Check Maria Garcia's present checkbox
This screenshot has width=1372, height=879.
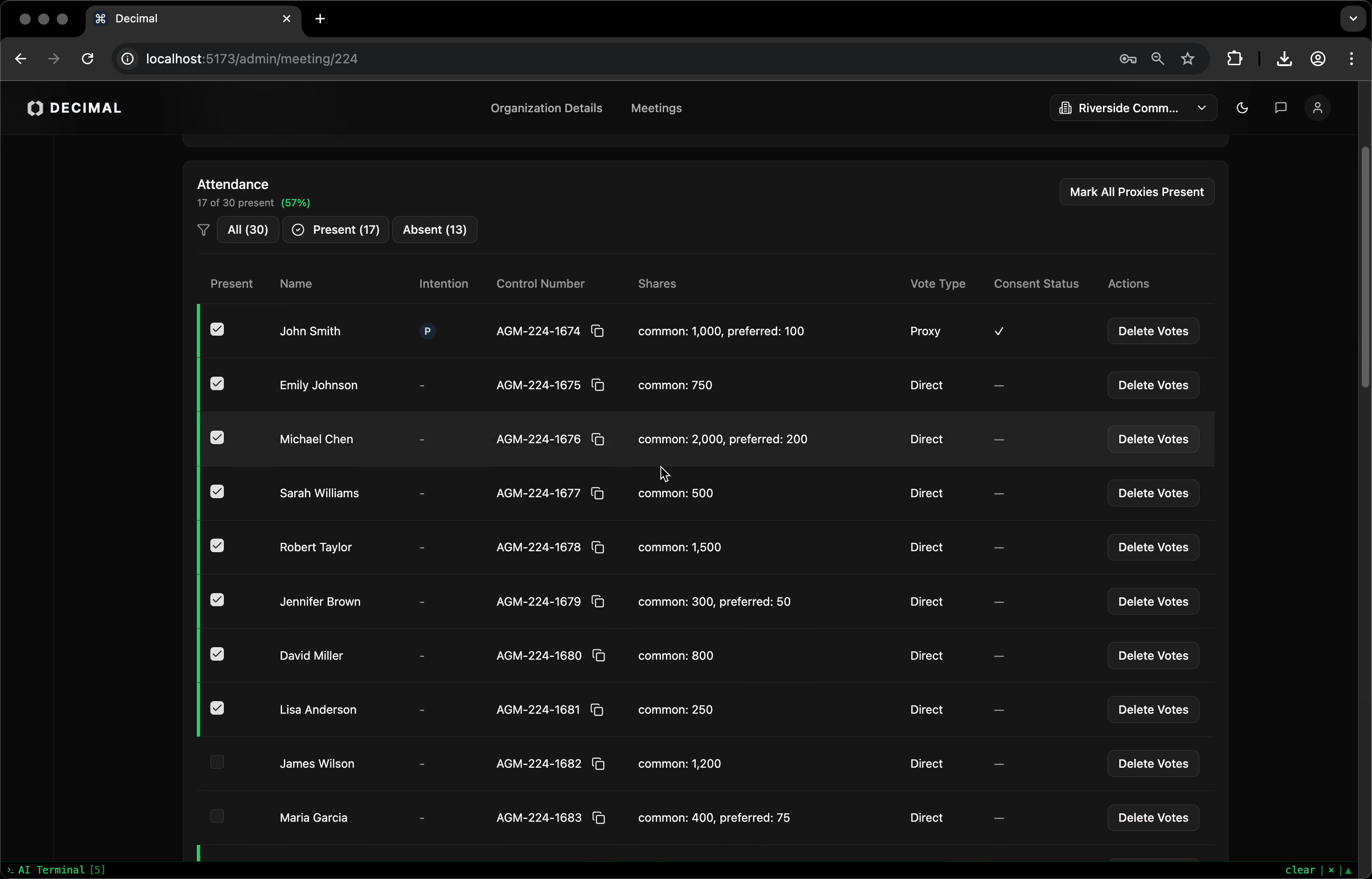click(x=217, y=816)
